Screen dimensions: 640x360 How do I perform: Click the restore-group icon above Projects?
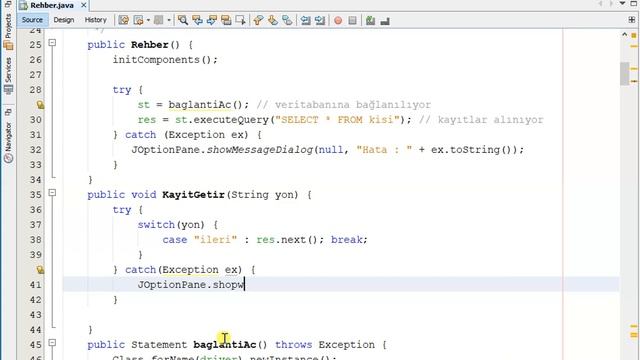(8, 4)
